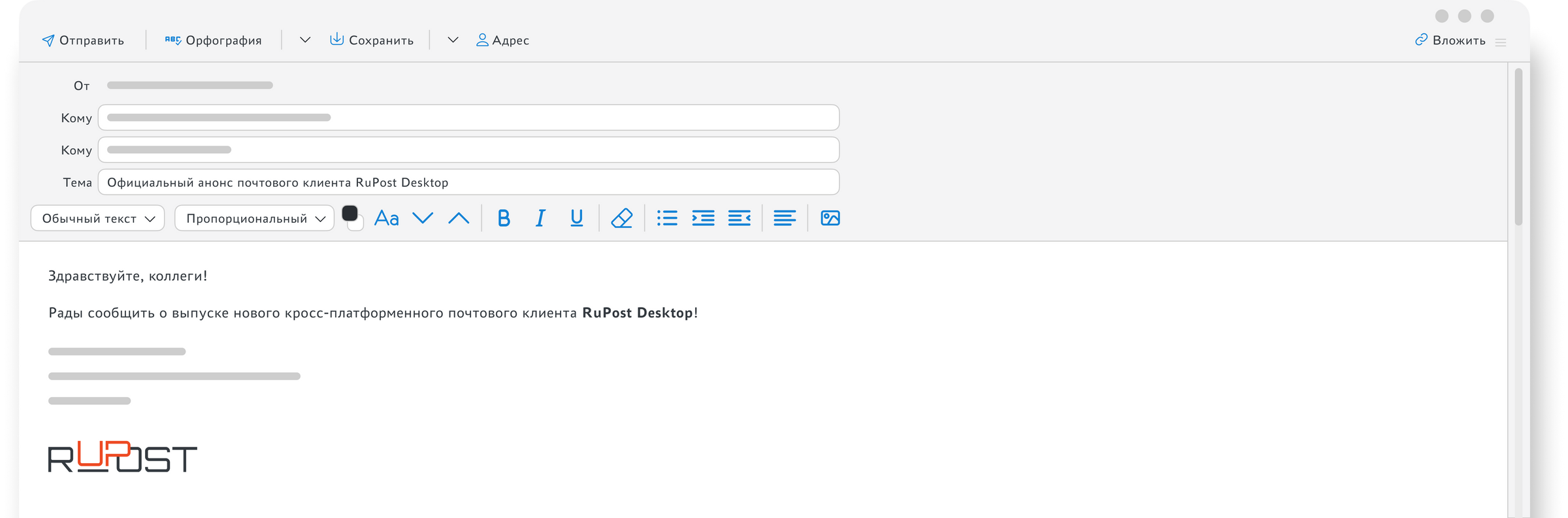Open the Адрес contacts button
The width and height of the screenshot is (1568, 518).
click(502, 40)
